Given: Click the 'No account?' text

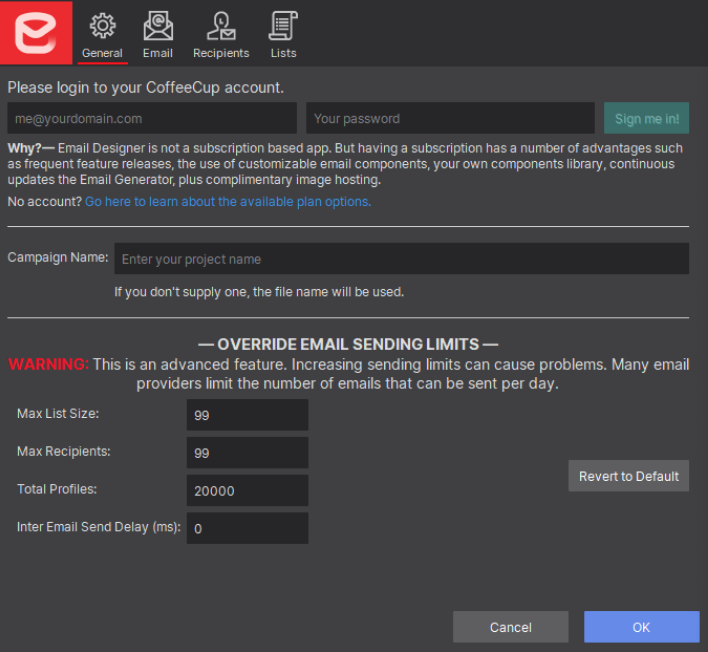Looking at the screenshot, I should pyautogui.click(x=44, y=201).
